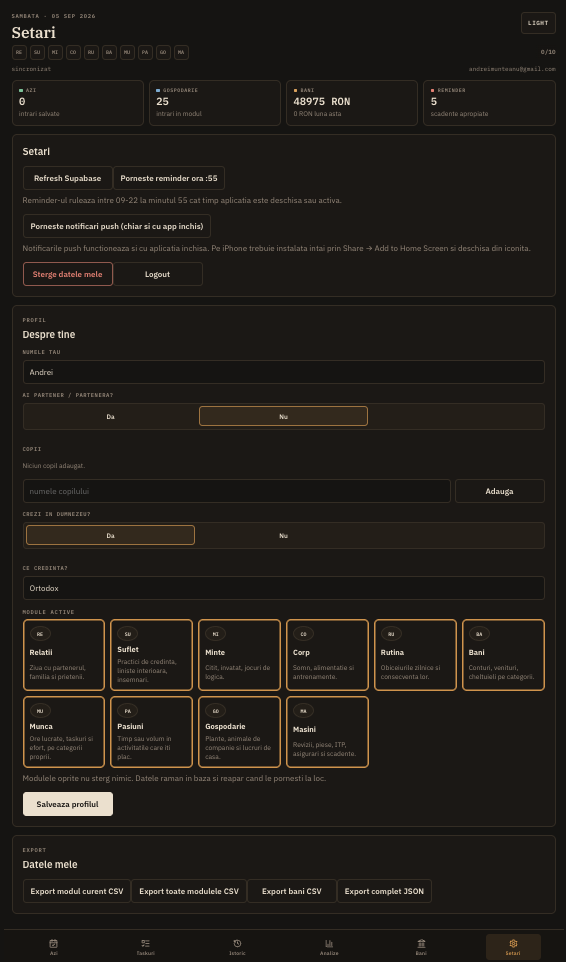Click the sincronizat status text
Viewport: 566px width, 962px height.
point(31,69)
